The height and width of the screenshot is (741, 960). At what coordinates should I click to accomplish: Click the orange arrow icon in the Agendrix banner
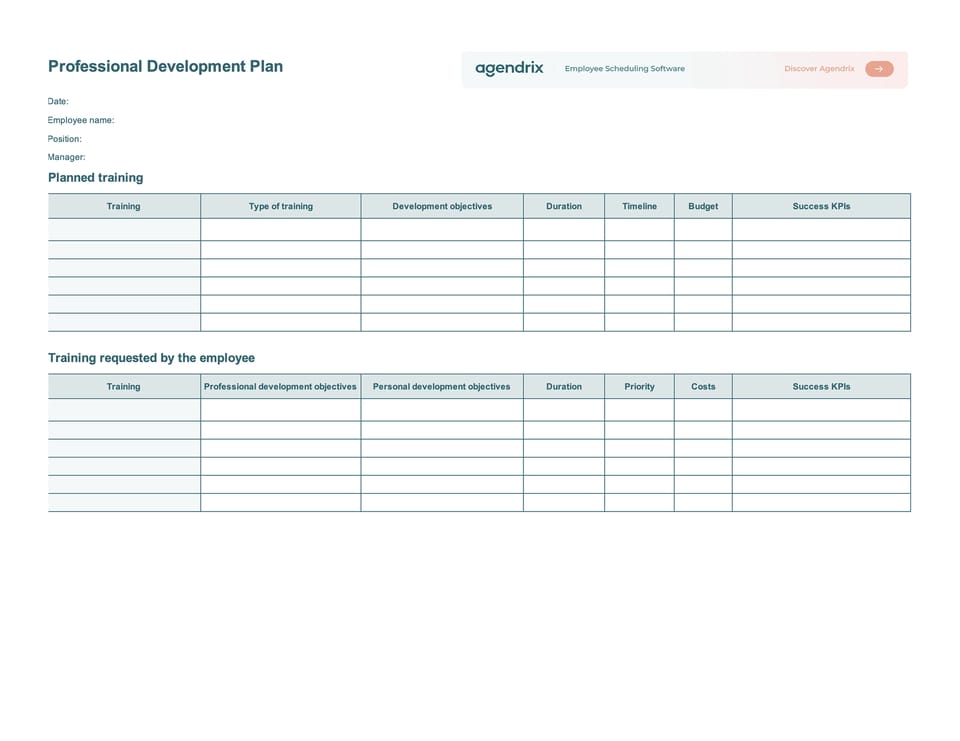[879, 69]
